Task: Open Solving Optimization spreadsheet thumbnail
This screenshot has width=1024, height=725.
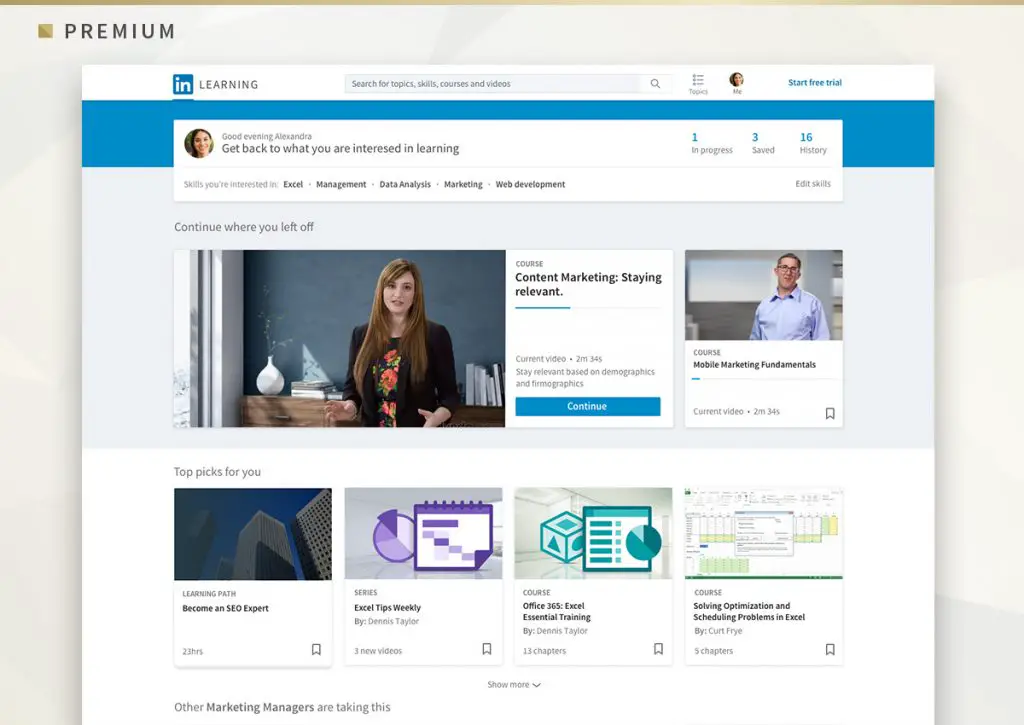Action: tap(763, 533)
